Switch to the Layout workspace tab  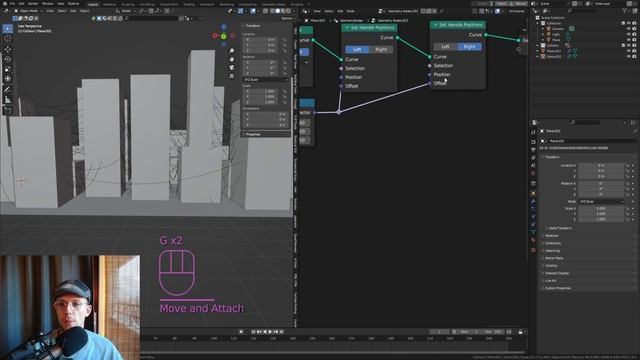click(93, 4)
